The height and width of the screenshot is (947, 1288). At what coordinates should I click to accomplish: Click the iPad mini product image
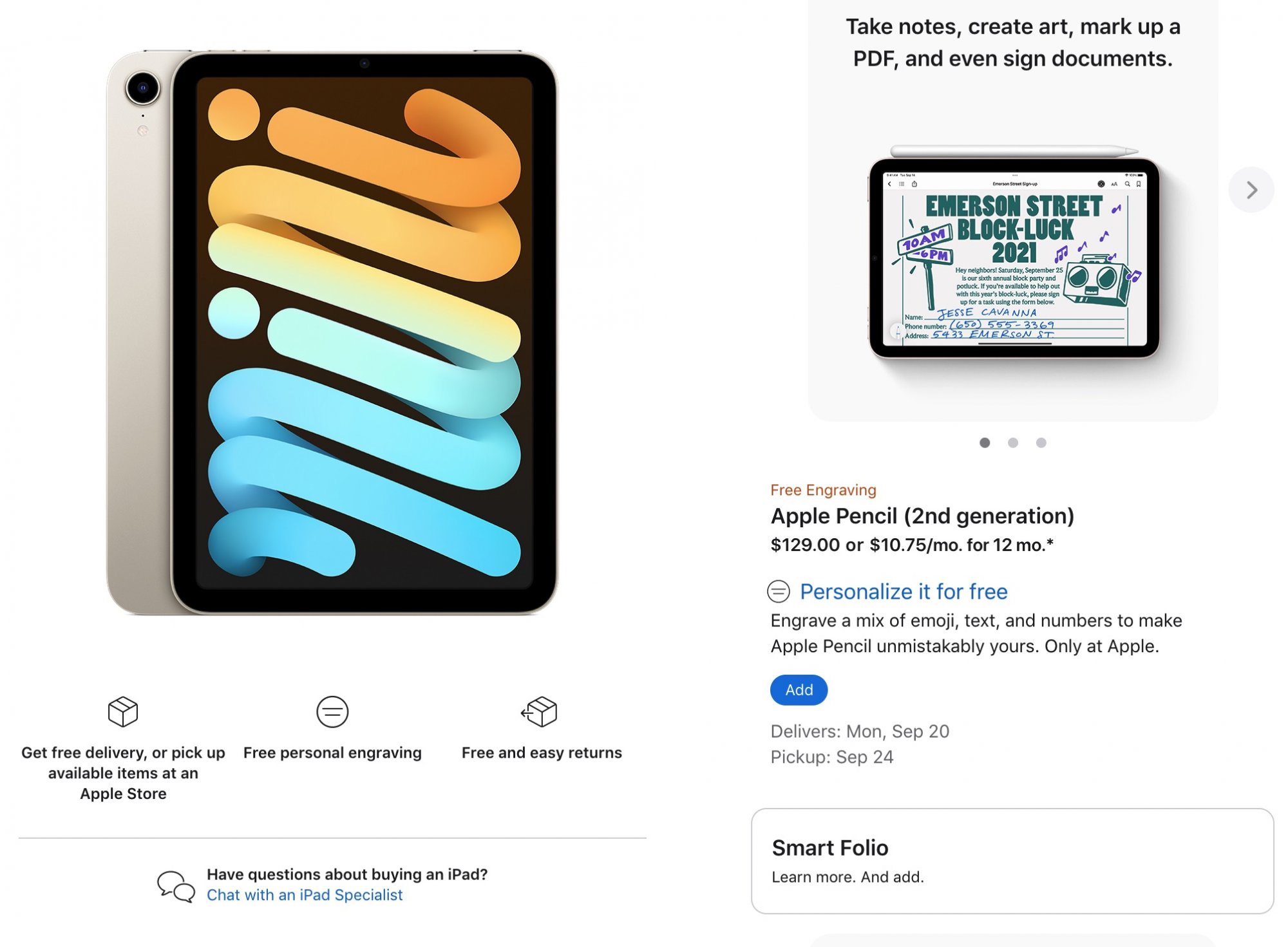tap(332, 332)
